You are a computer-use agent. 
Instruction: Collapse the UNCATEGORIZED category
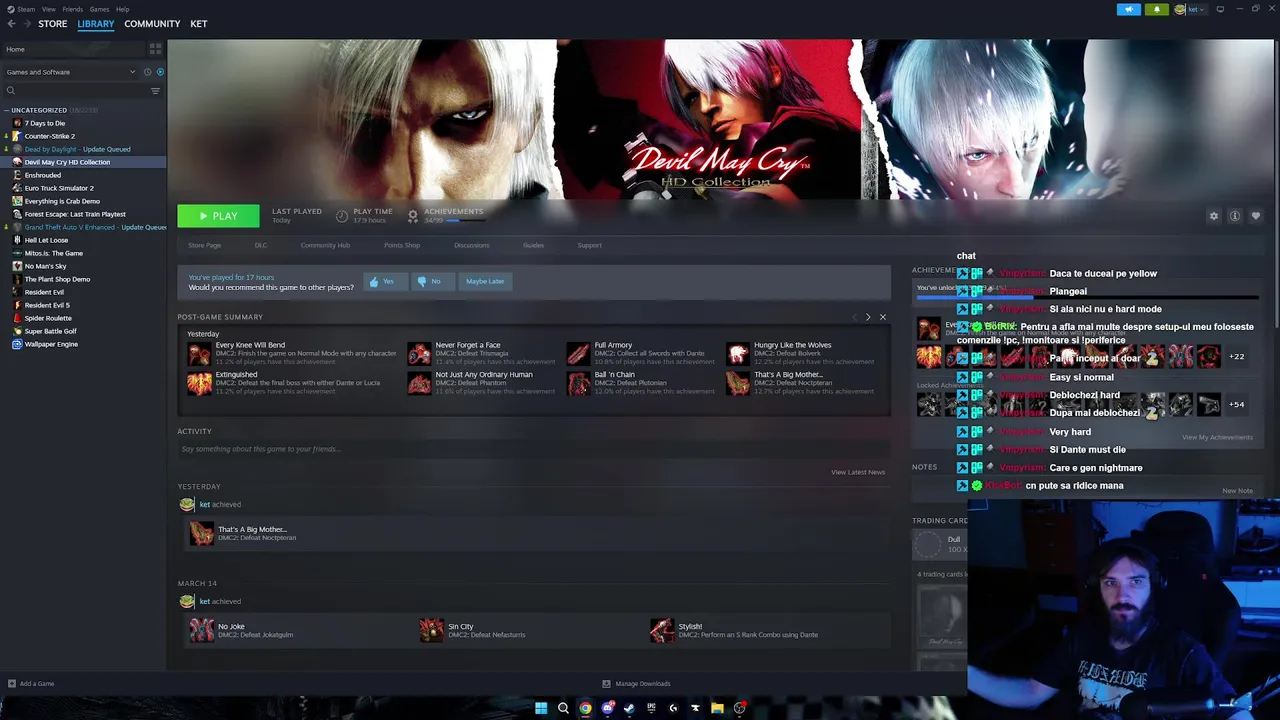tap(38, 110)
